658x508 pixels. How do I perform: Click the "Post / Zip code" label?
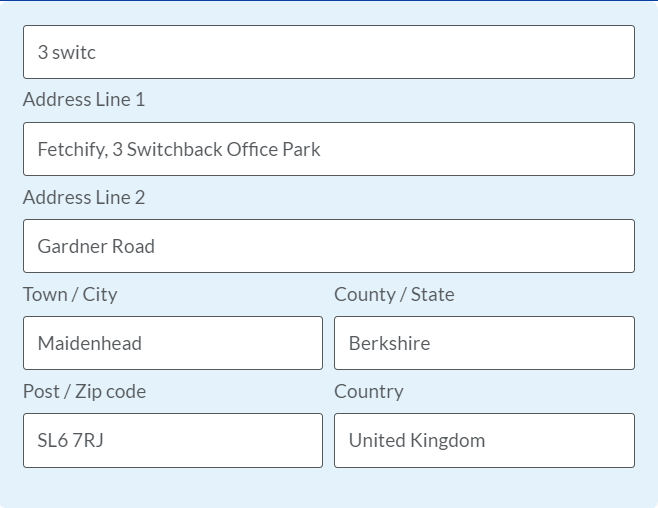pos(84,392)
